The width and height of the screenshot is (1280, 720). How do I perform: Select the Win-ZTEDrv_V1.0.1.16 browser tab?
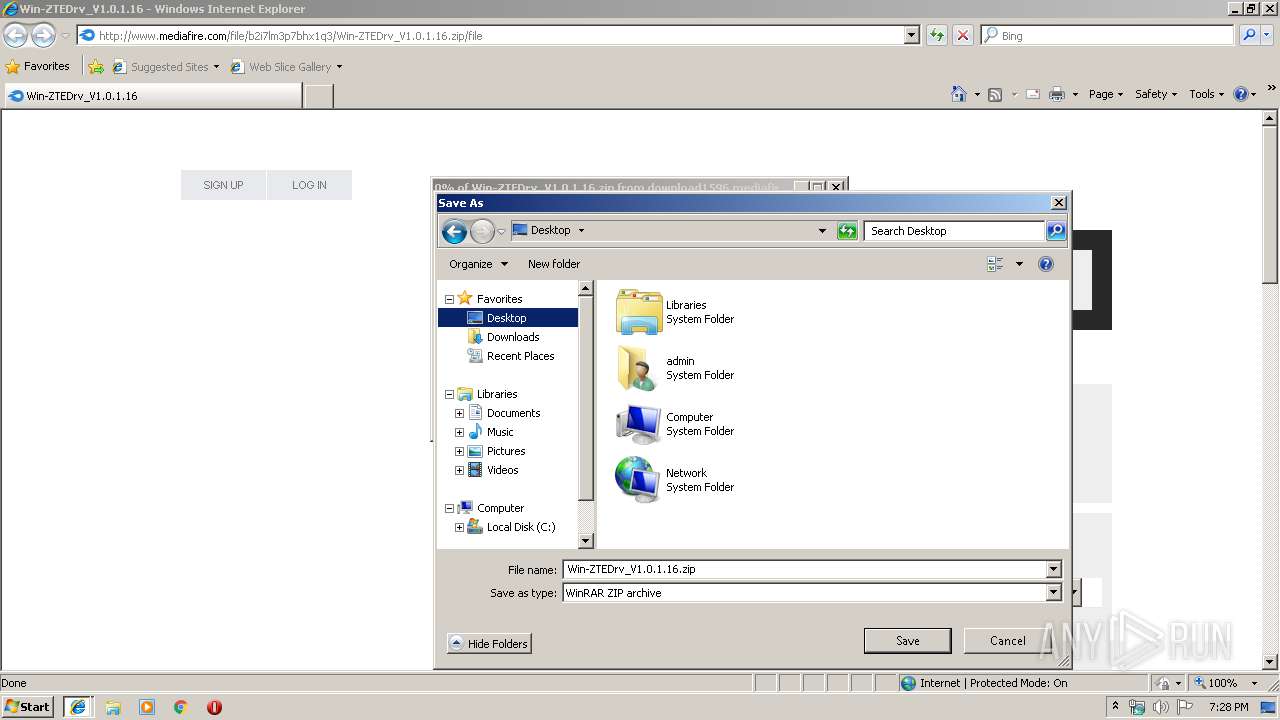pyautogui.click(x=152, y=96)
